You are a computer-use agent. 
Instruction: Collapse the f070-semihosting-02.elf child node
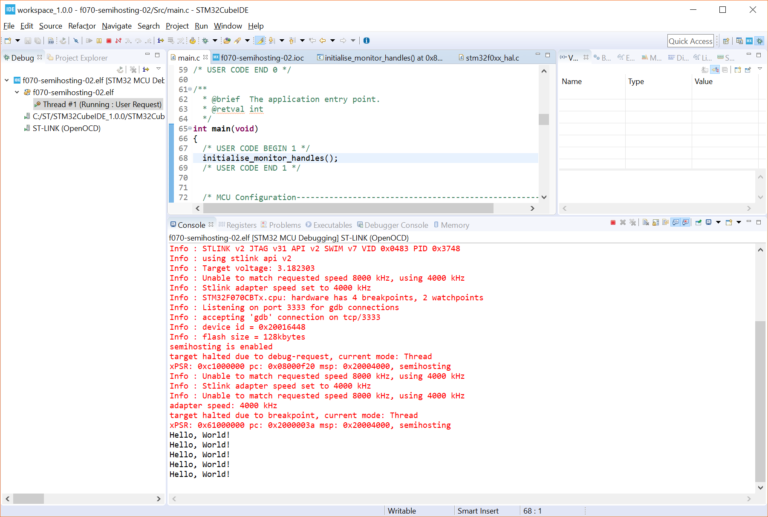[17, 92]
